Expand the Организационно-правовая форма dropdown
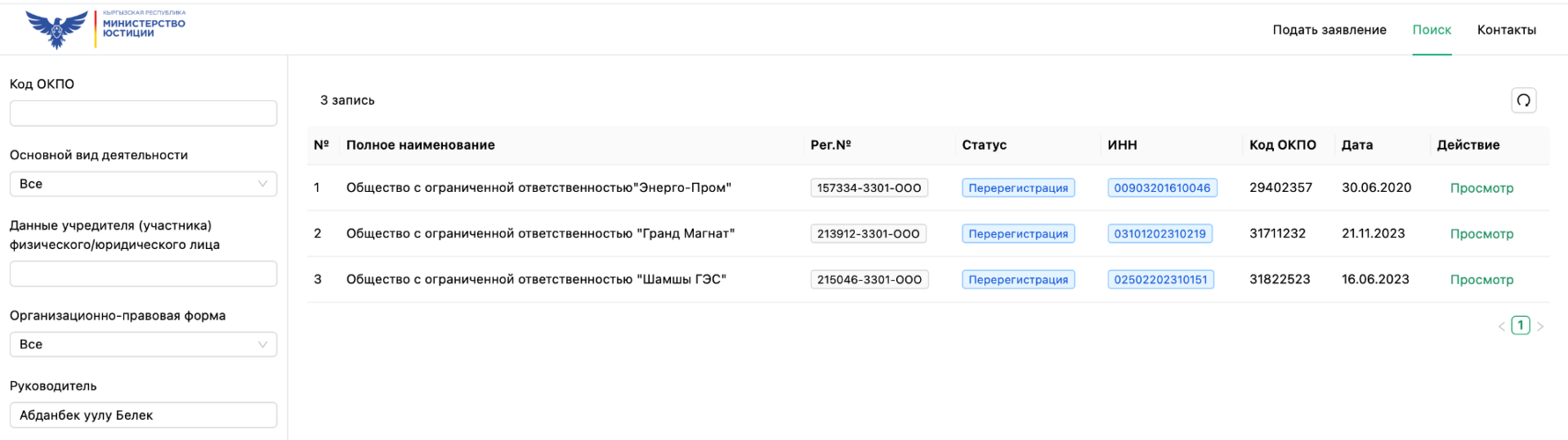 coord(143,344)
